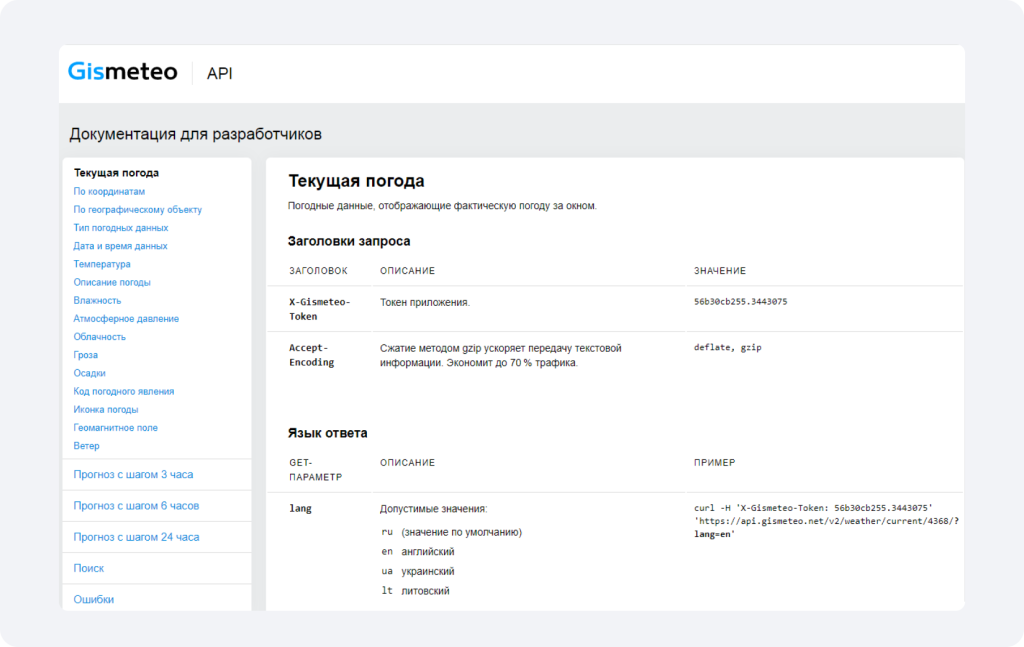Viewport: 1024px width, 647px height.
Task: Click the lt литовский entry
Action: [415, 591]
